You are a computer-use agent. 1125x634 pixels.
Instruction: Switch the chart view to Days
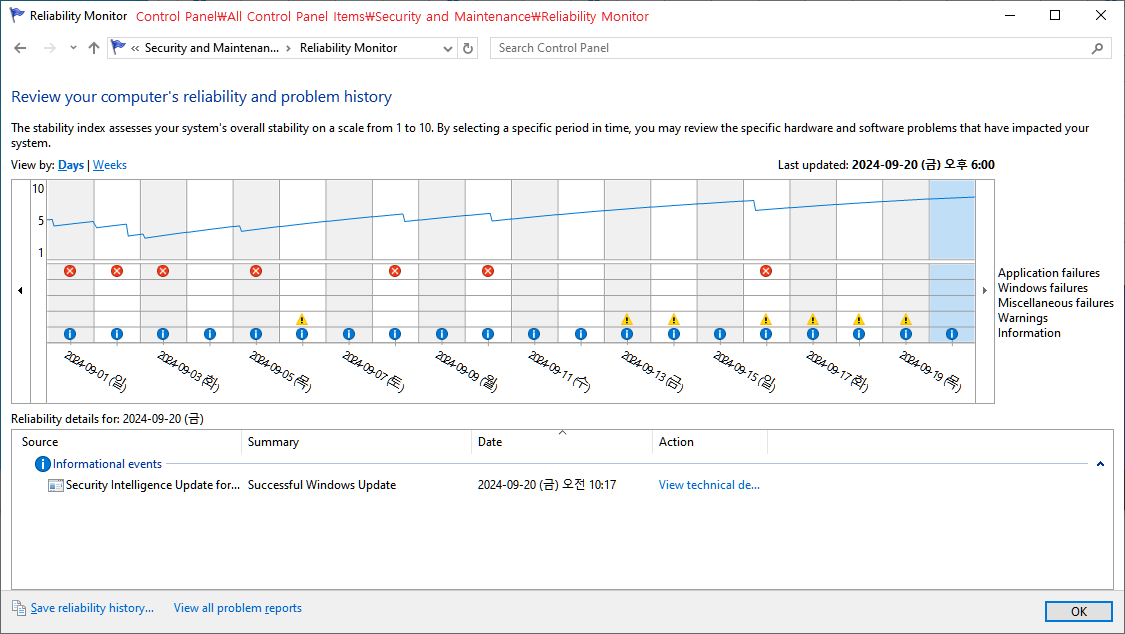pos(71,165)
